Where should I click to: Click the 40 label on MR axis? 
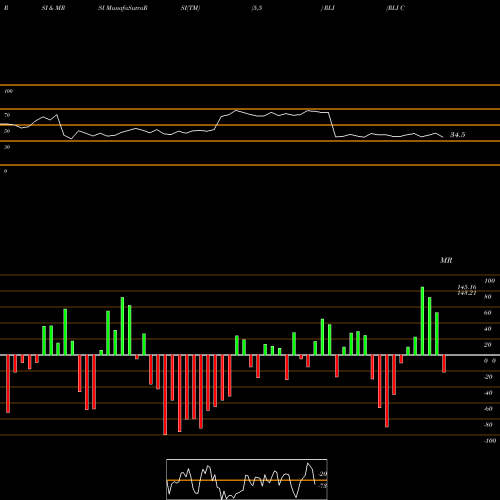pyautogui.click(x=488, y=329)
